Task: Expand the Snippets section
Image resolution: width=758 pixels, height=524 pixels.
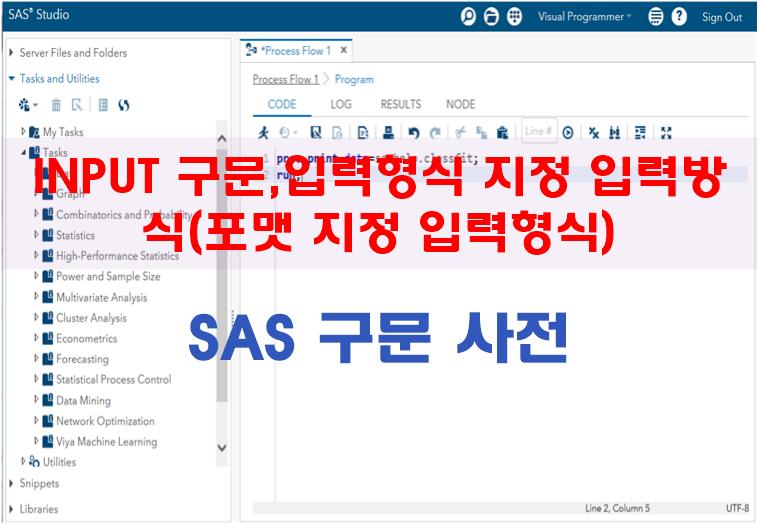Action: coord(11,483)
